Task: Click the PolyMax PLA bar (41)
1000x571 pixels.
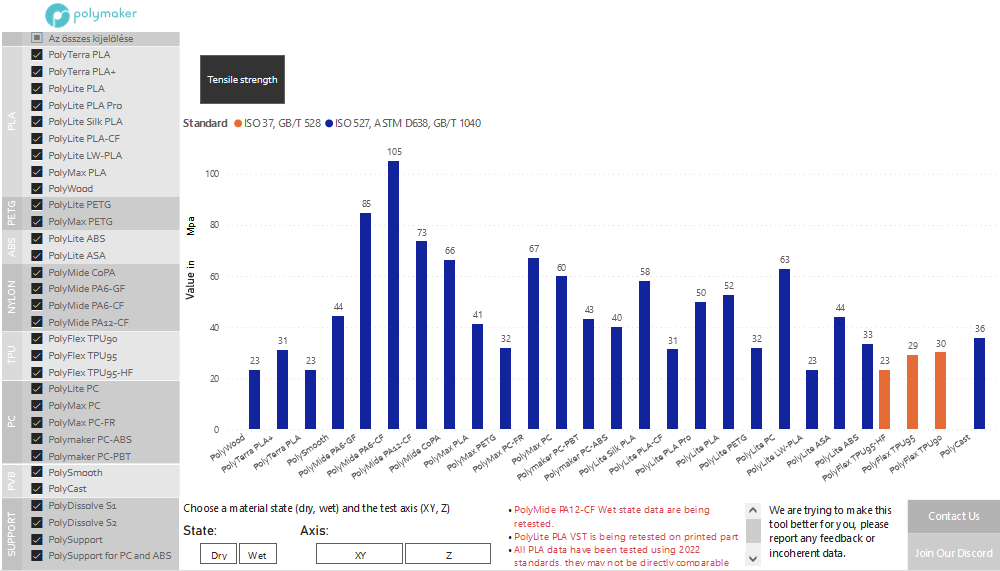Action: point(478,376)
